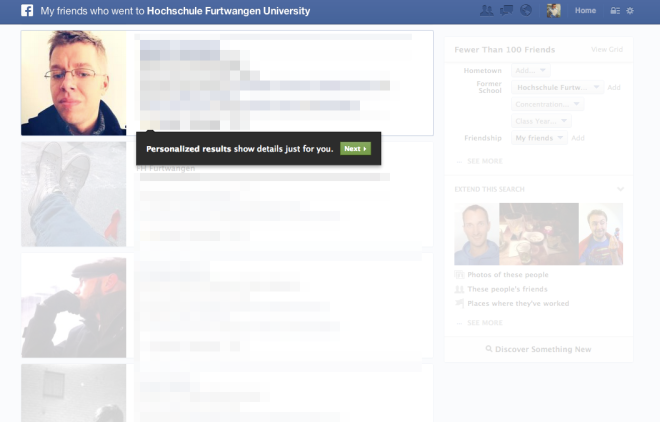
Task: Open the Concentration dropdown
Action: [x=548, y=104]
